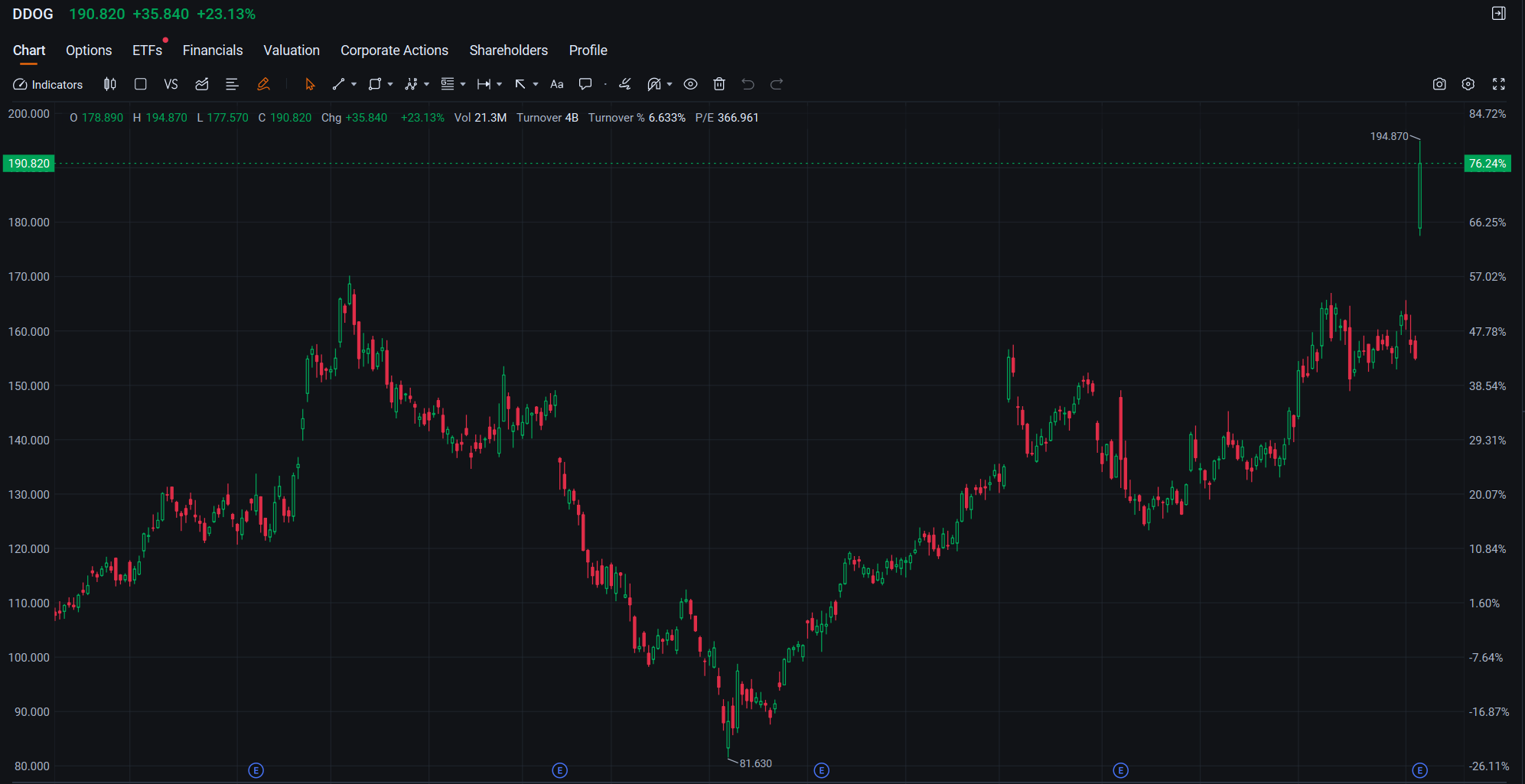This screenshot has width=1525, height=784.
Task: Select the comment bubble annotation tool
Action: coord(585,84)
